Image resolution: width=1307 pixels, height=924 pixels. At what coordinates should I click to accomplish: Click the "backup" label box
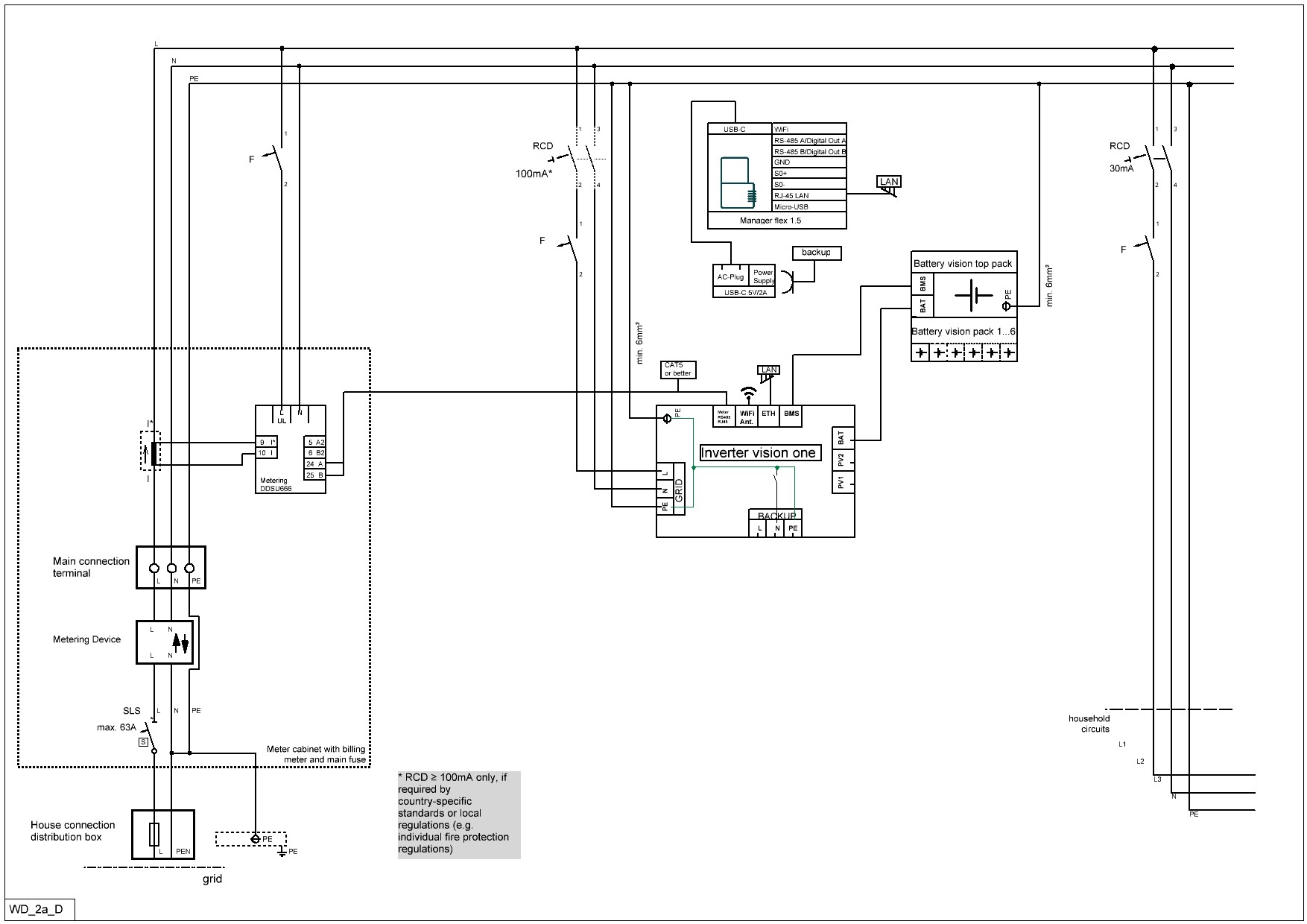[816, 253]
